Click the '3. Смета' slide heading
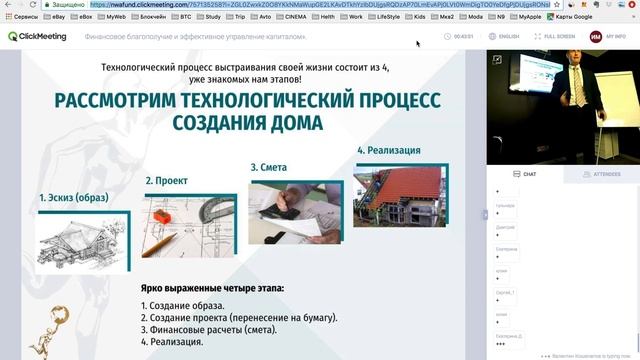This screenshot has width=640, height=360. tap(269, 167)
